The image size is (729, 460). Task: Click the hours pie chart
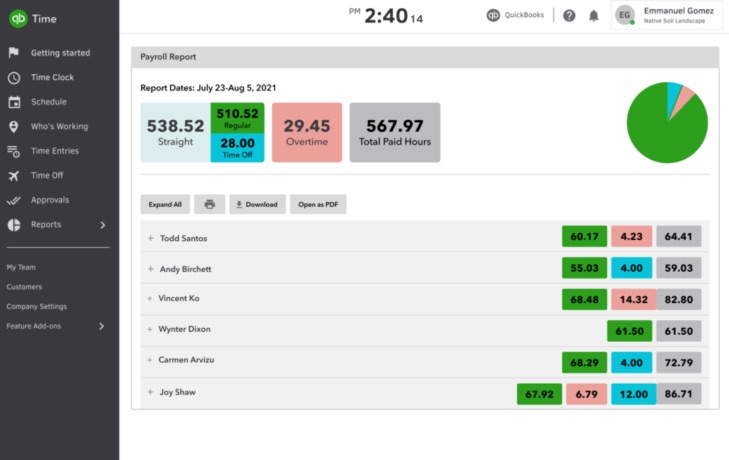click(667, 123)
